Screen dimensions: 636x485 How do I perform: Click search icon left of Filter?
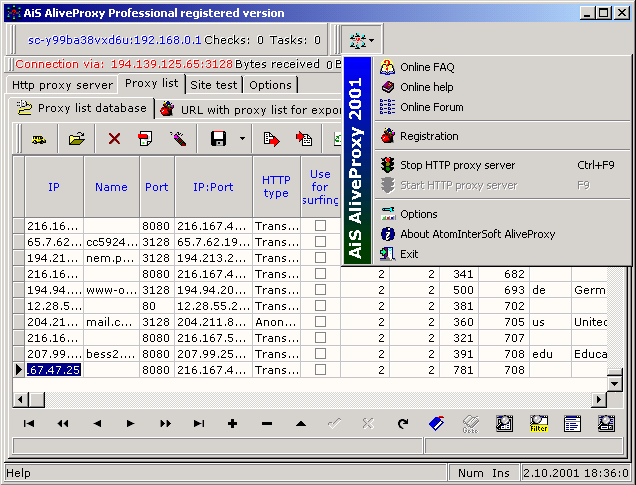click(x=505, y=424)
